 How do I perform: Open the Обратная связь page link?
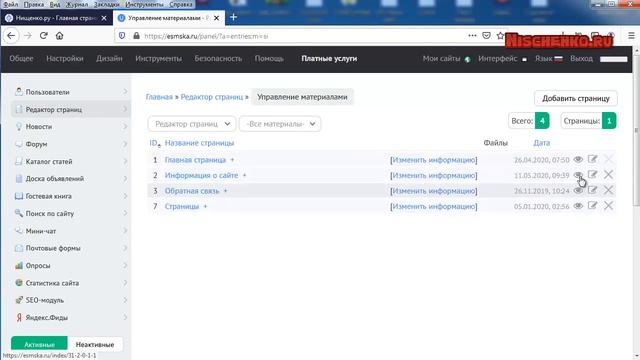point(192,191)
